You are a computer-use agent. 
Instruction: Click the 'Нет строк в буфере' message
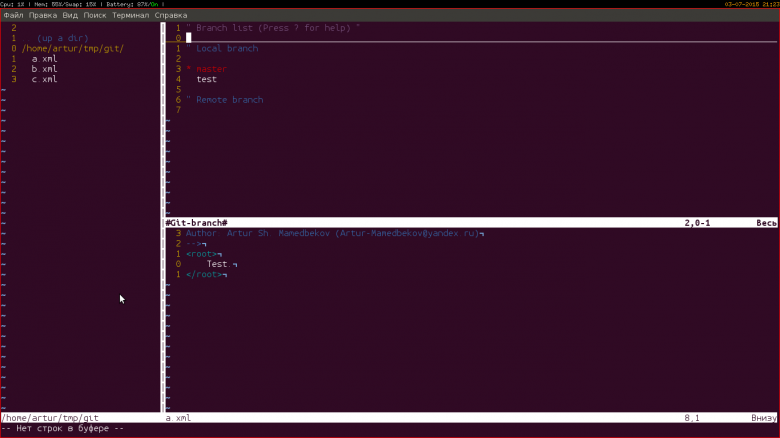tap(63, 429)
